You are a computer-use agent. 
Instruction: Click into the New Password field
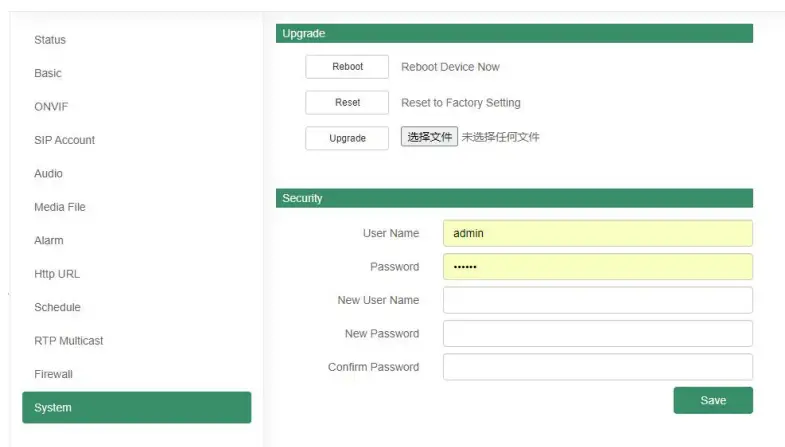(597, 334)
